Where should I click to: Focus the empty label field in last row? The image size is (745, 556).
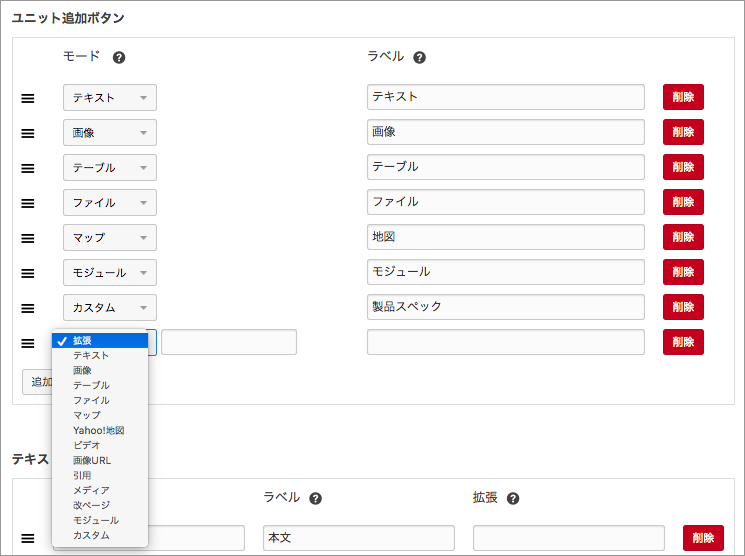(x=505, y=342)
